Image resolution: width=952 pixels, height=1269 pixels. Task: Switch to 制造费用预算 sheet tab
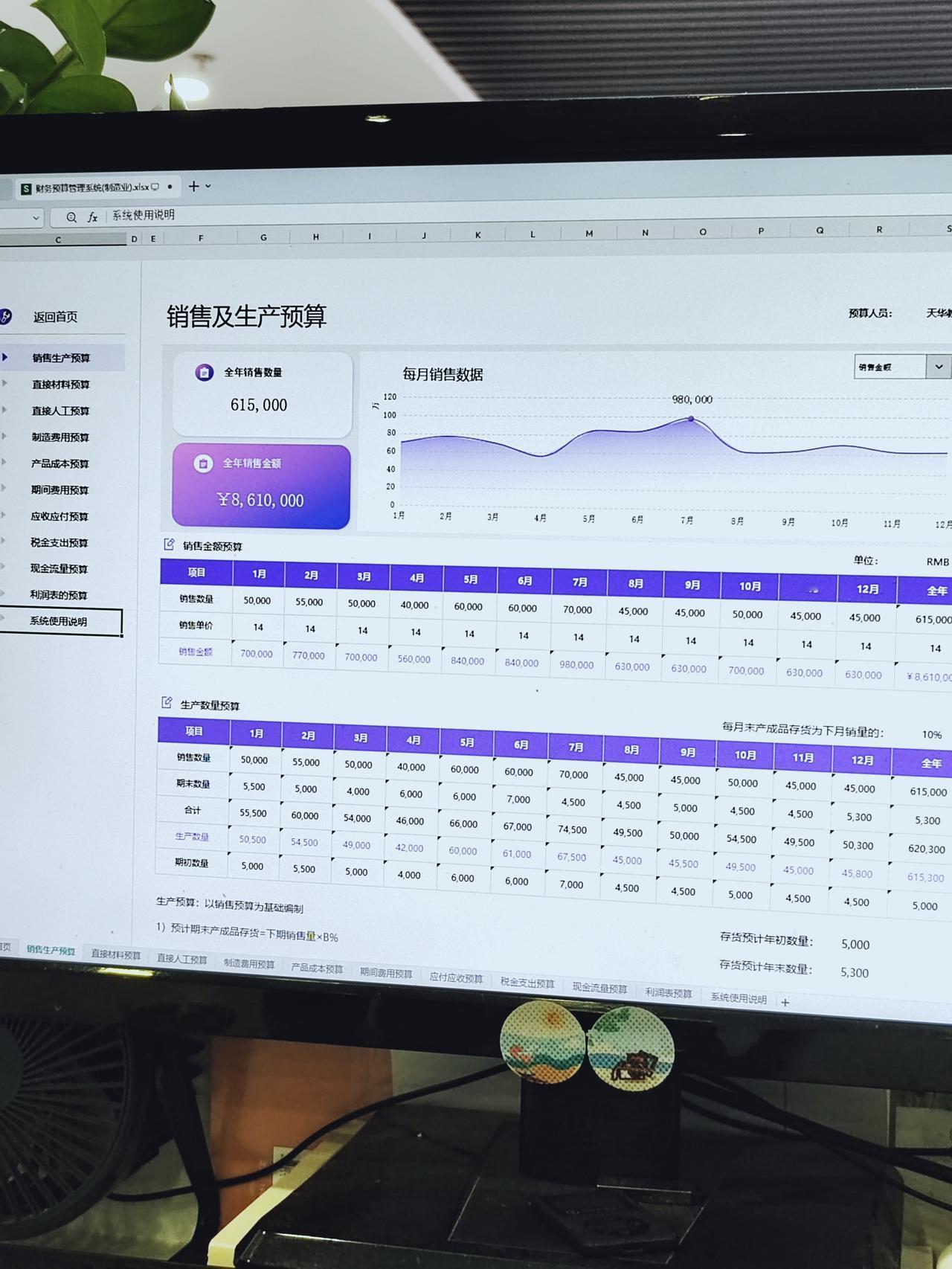click(249, 963)
